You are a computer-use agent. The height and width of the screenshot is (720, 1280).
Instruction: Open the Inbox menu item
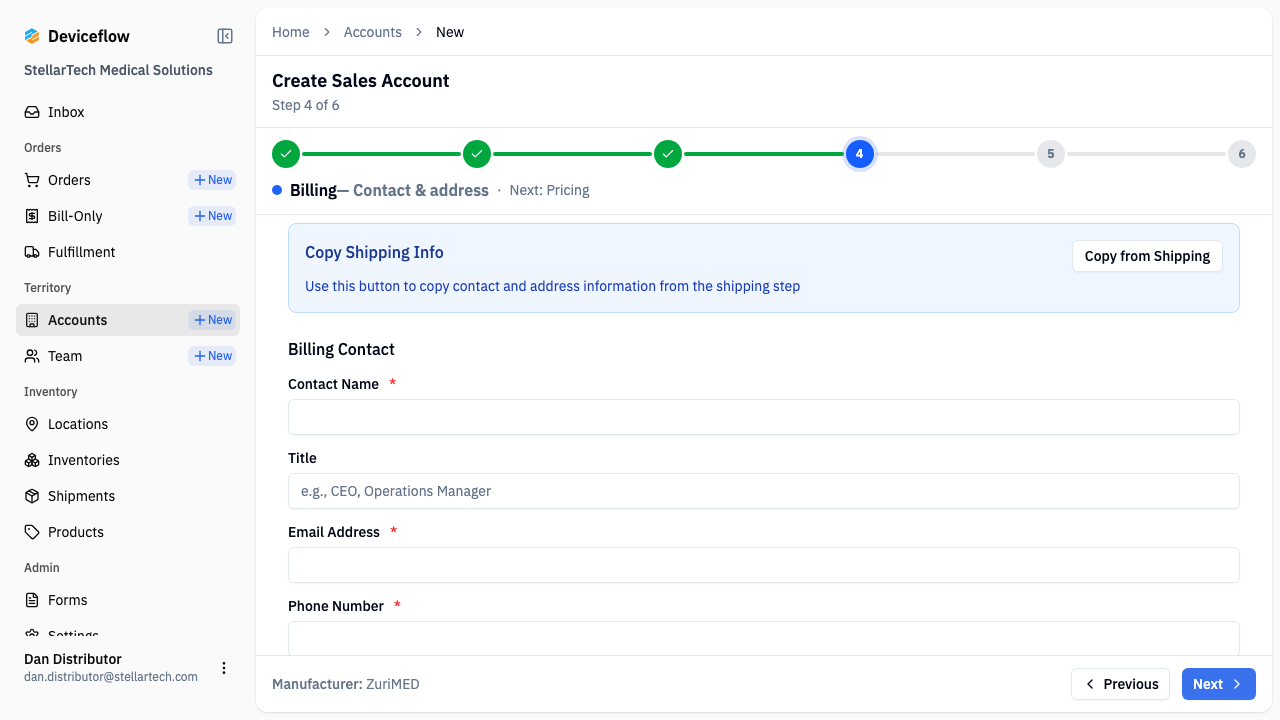click(128, 112)
